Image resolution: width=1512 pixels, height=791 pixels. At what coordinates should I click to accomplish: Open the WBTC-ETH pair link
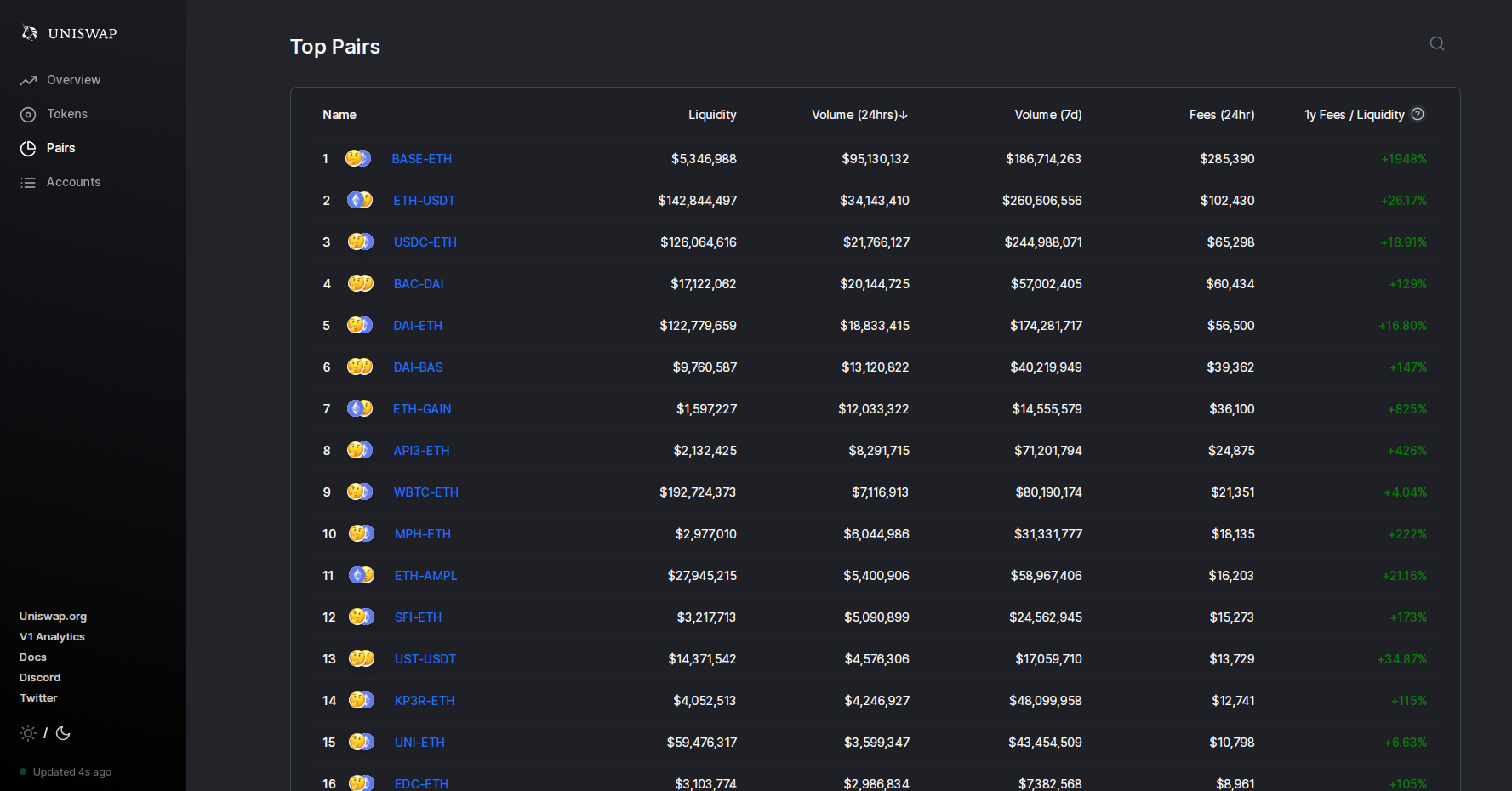(426, 492)
